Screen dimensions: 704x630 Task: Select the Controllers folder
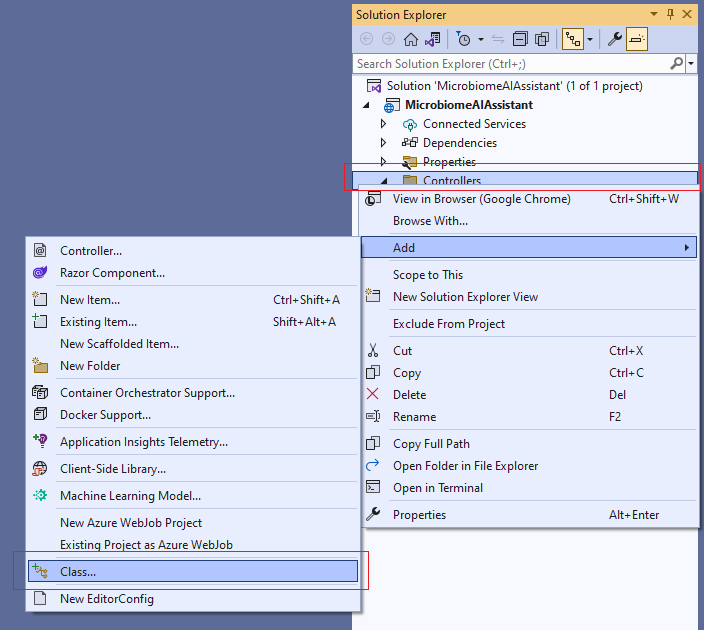452,181
